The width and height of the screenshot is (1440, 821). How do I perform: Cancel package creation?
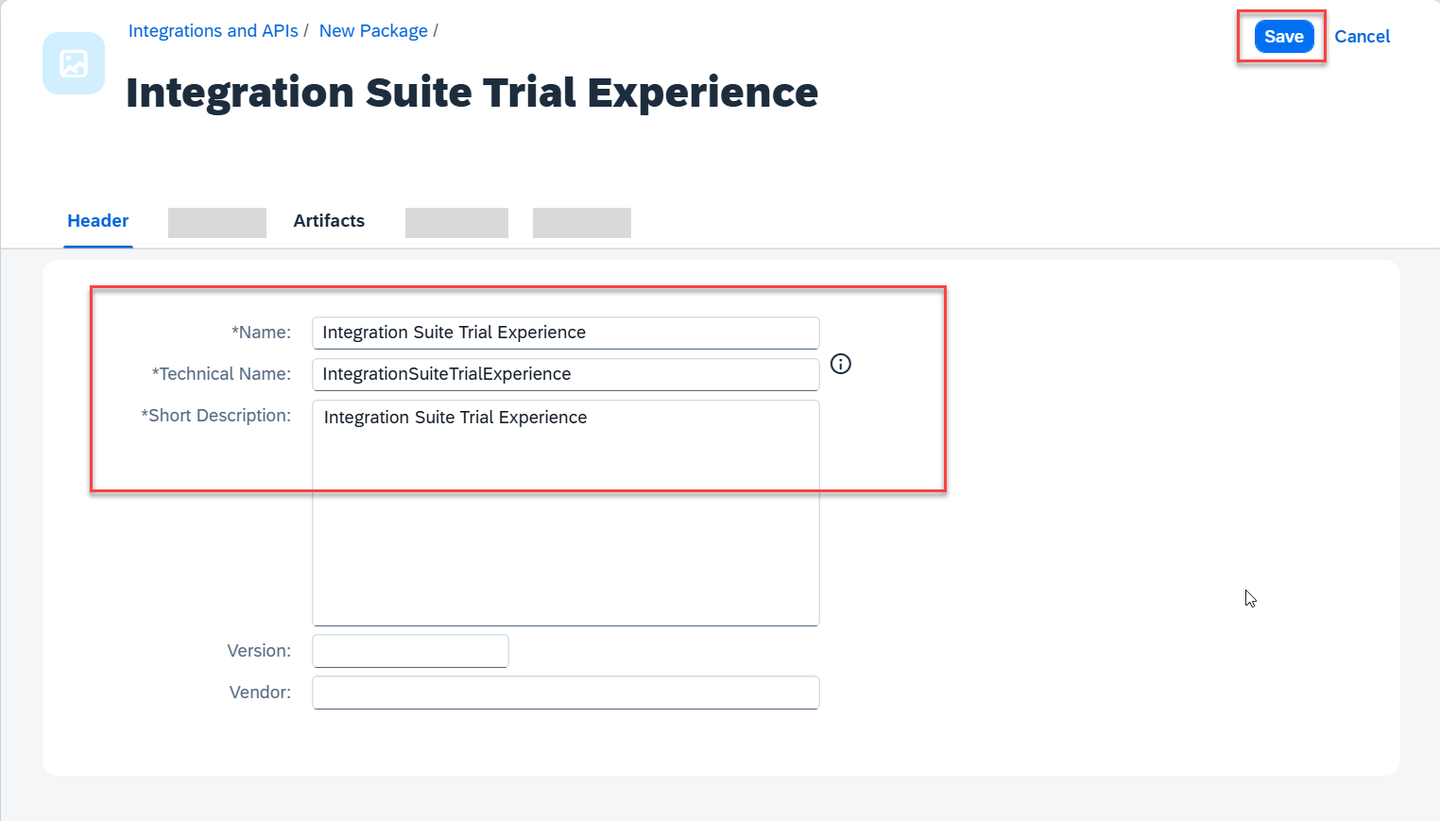[1362, 36]
